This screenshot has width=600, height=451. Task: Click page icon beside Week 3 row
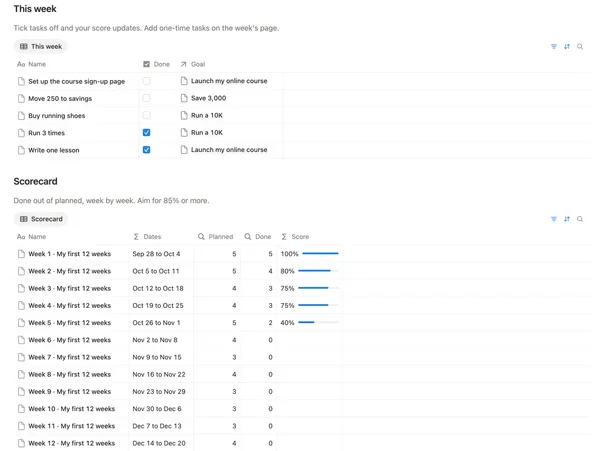[x=21, y=288]
